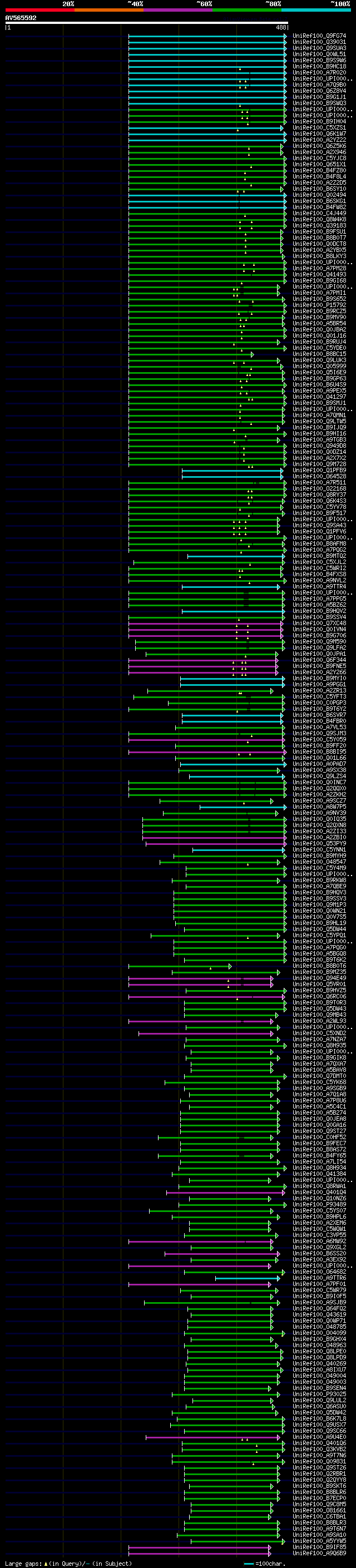Select the UniRef100_B6K7L8 label
This screenshot has width=356, height=1568.
(x=319, y=1419)
